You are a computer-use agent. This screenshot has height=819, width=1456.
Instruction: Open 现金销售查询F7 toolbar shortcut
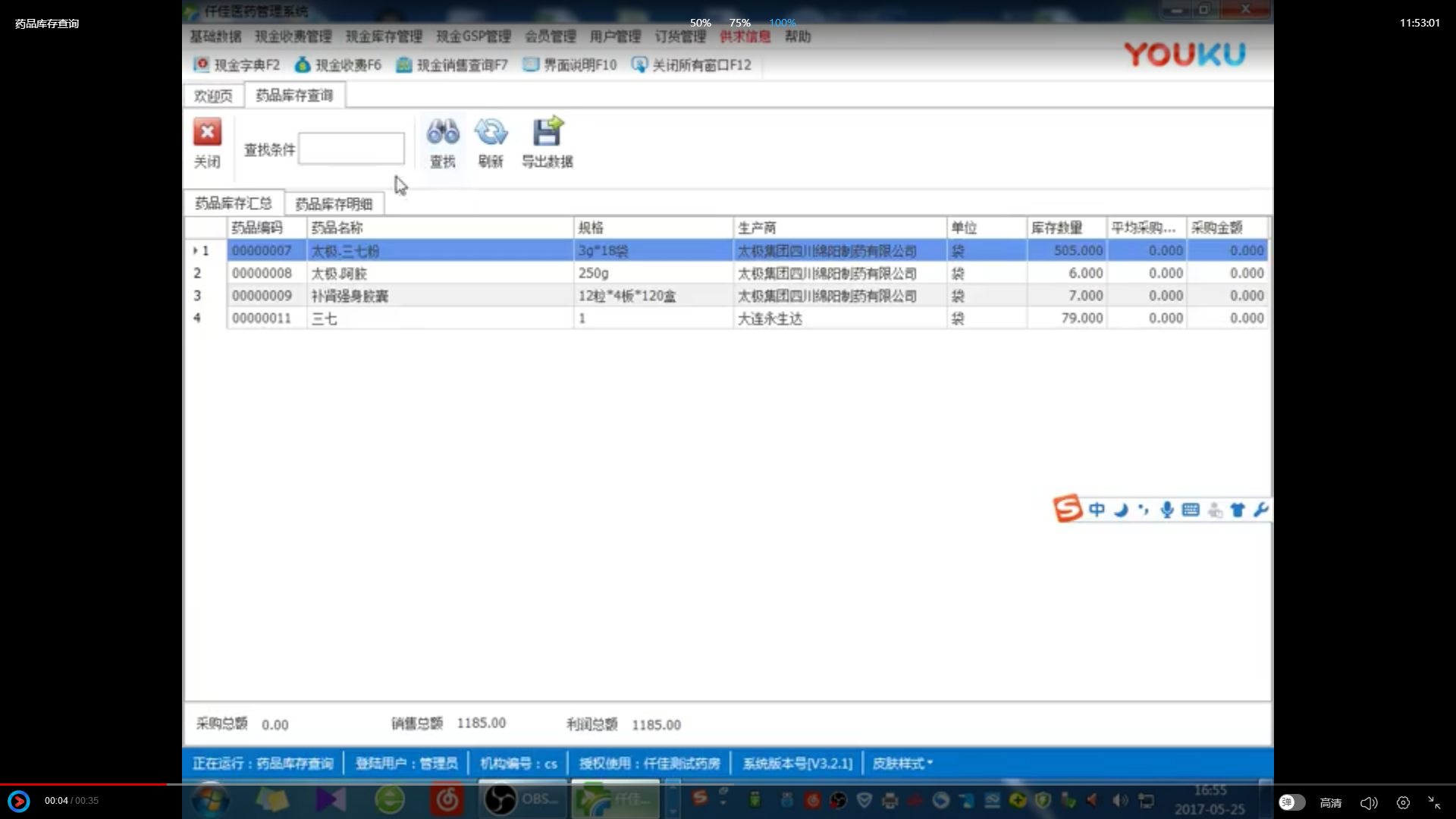(x=452, y=65)
